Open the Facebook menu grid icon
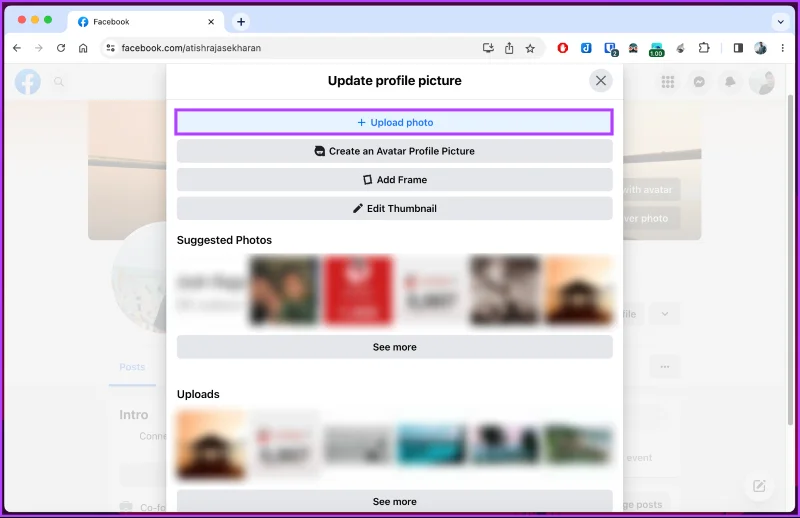The height and width of the screenshot is (518, 800). 667,82
